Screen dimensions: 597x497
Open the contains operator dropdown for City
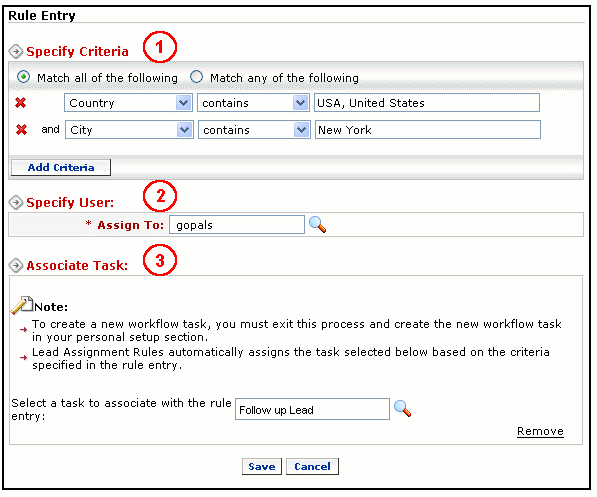(301, 130)
